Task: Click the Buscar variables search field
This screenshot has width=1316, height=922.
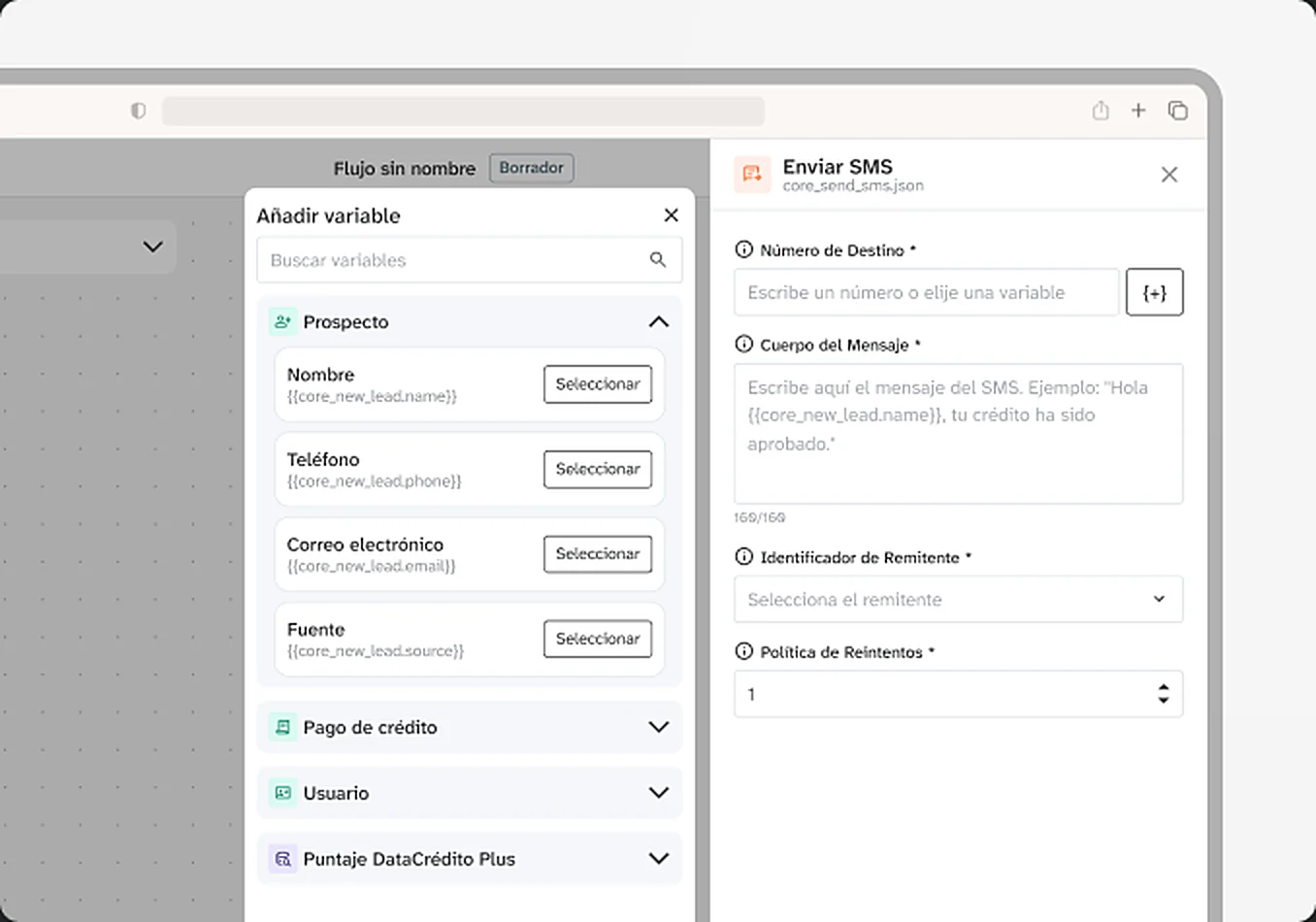Action: (x=470, y=260)
